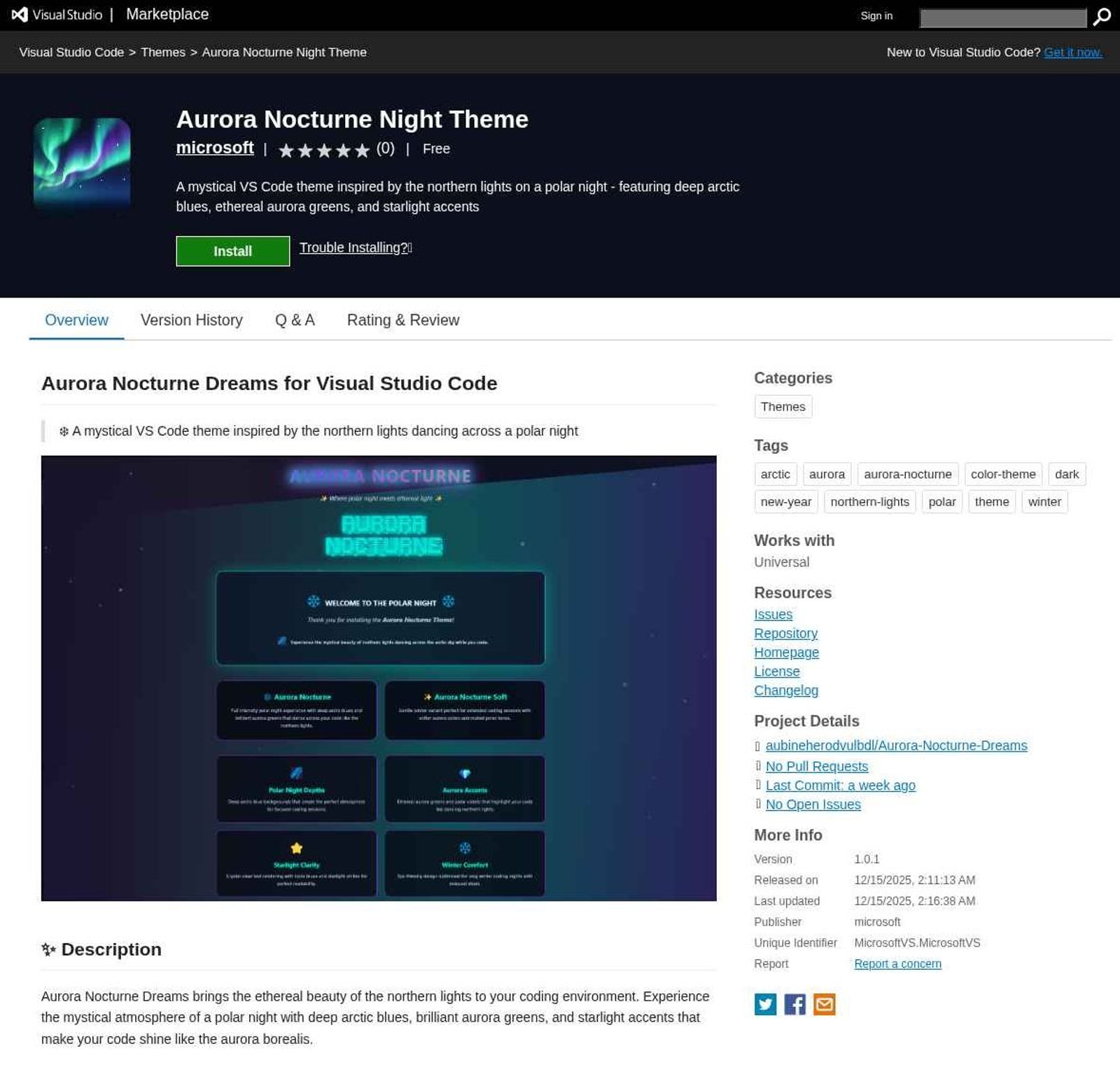The width and height of the screenshot is (1120, 1072).
Task: Open the Issues resource link
Action: [773, 615]
